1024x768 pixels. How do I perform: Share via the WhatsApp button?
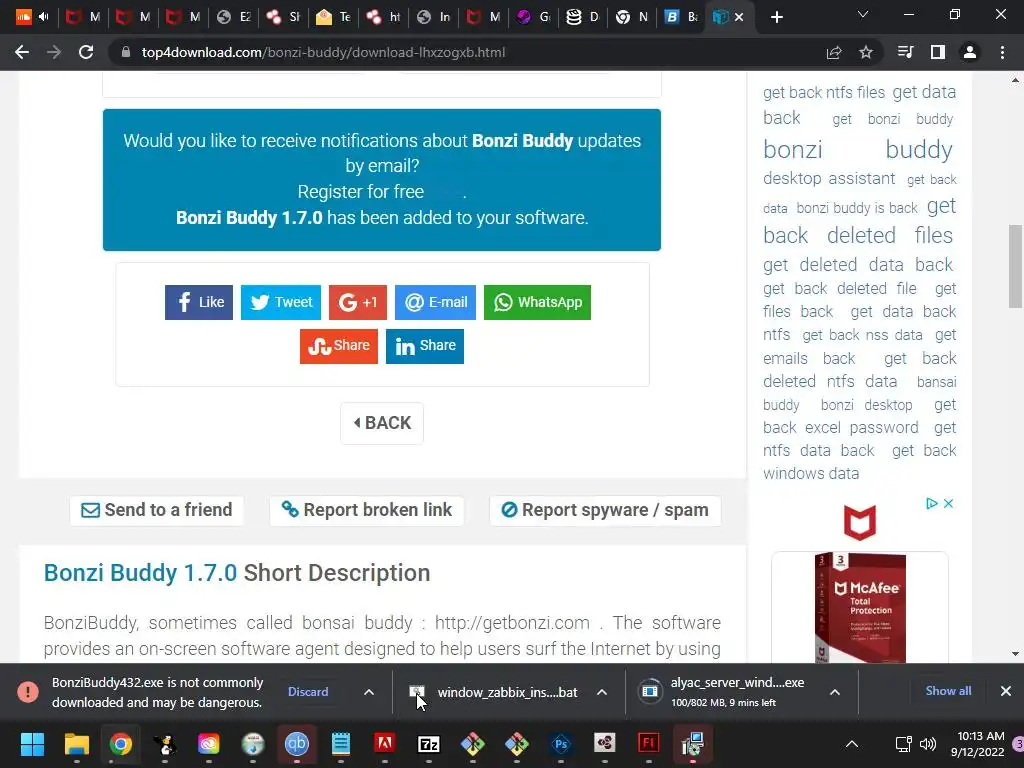[x=537, y=302]
